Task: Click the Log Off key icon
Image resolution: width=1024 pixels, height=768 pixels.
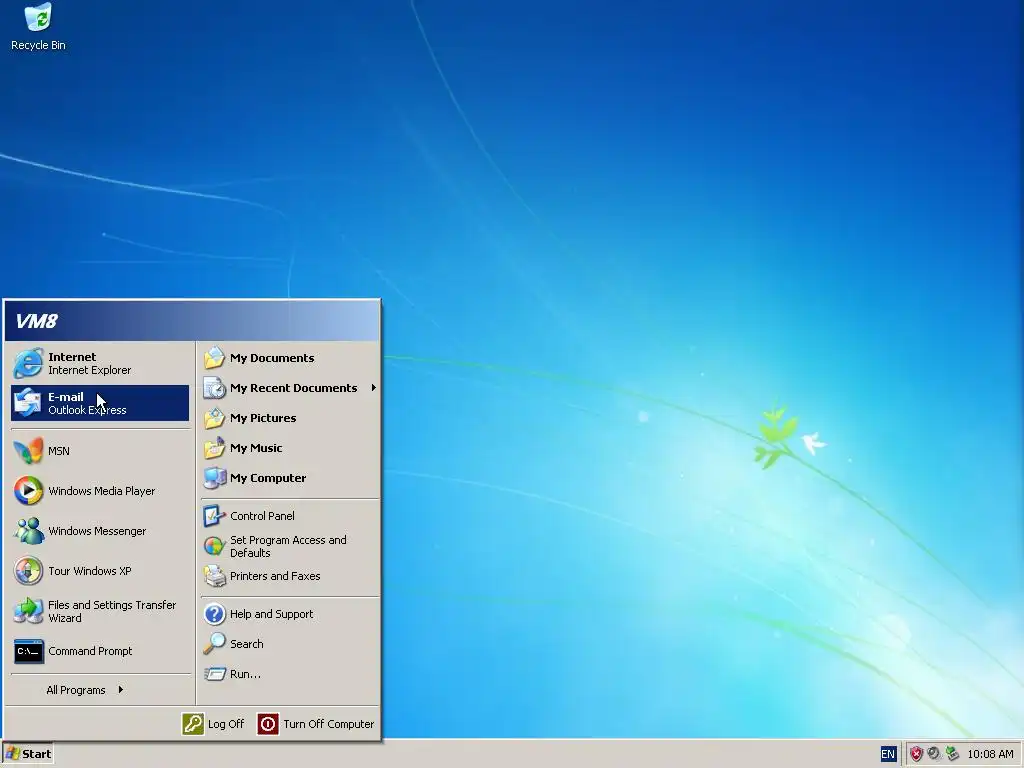Action: (193, 724)
